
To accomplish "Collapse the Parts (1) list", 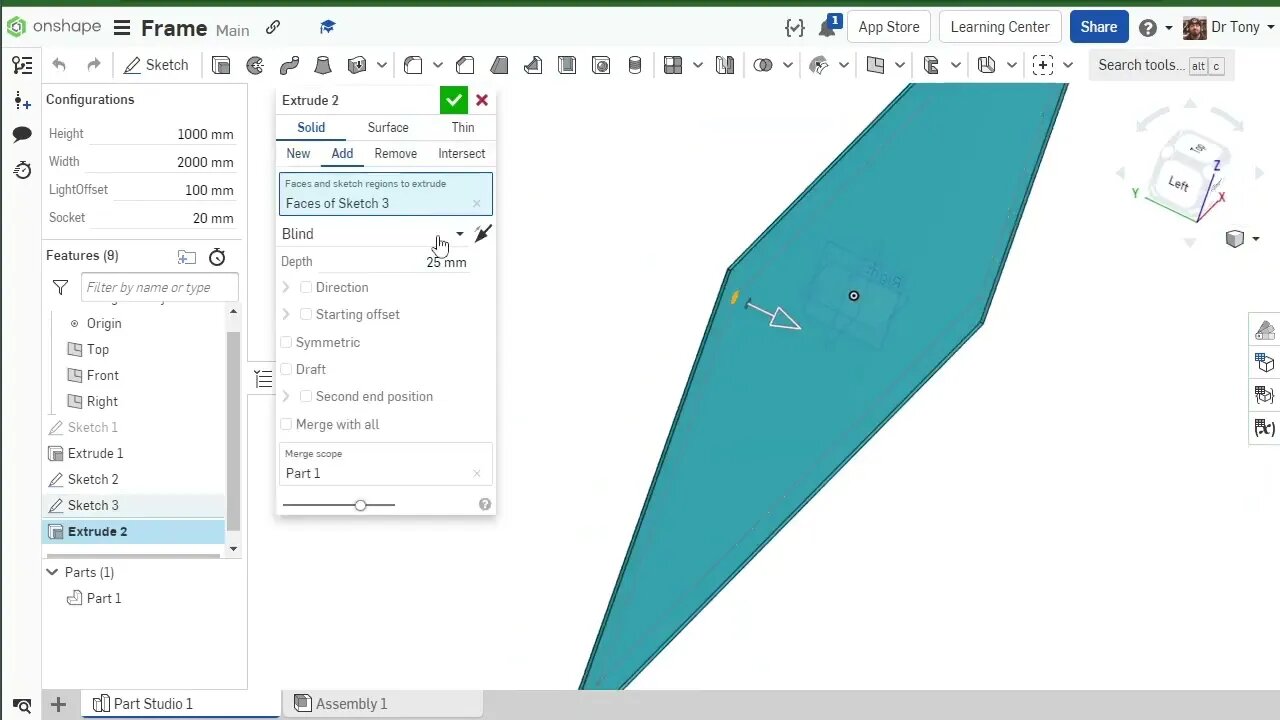I will coord(52,572).
